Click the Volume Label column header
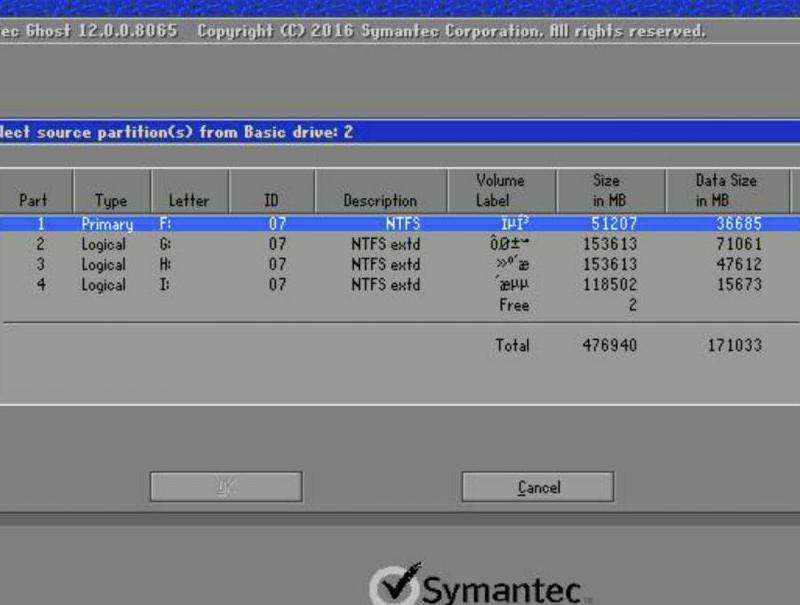This screenshot has width=800, height=605. 501,191
